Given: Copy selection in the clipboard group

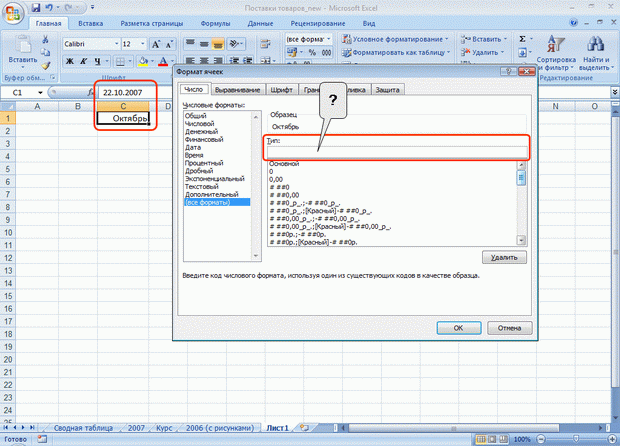Looking at the screenshot, I should [45, 52].
